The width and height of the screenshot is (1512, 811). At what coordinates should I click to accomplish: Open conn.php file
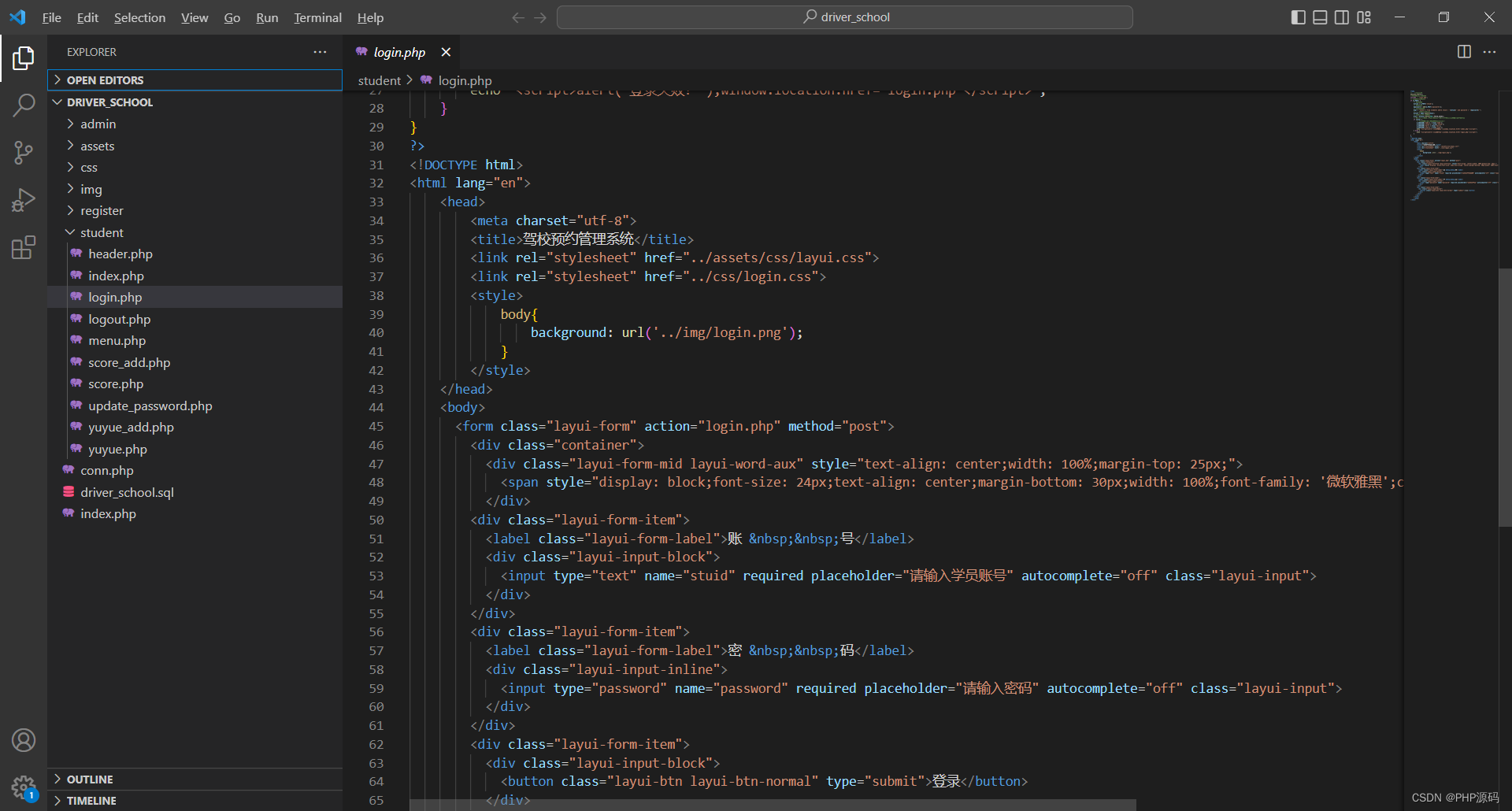click(x=195, y=470)
